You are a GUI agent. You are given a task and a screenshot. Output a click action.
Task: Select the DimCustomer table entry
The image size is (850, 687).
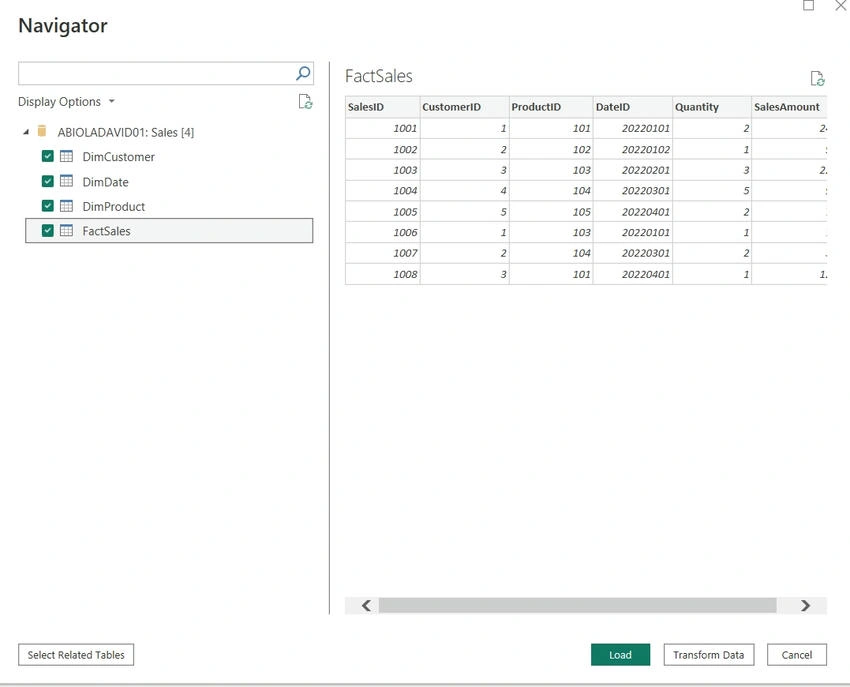(118, 157)
